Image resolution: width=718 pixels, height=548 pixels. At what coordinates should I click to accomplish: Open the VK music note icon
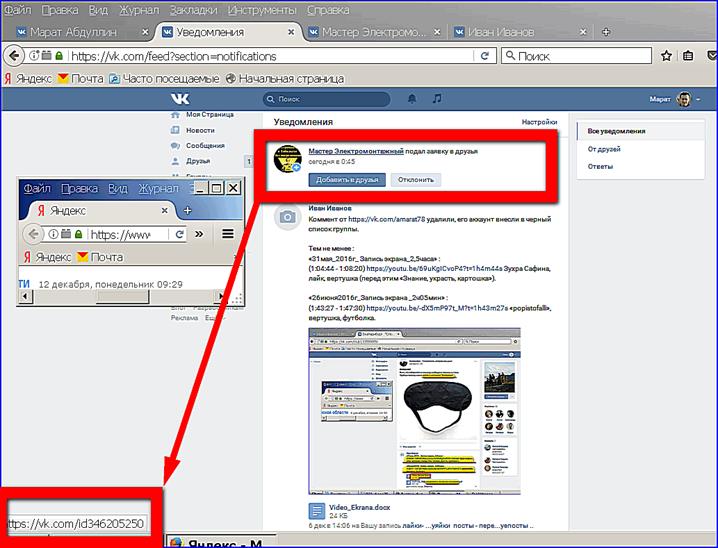(x=436, y=99)
